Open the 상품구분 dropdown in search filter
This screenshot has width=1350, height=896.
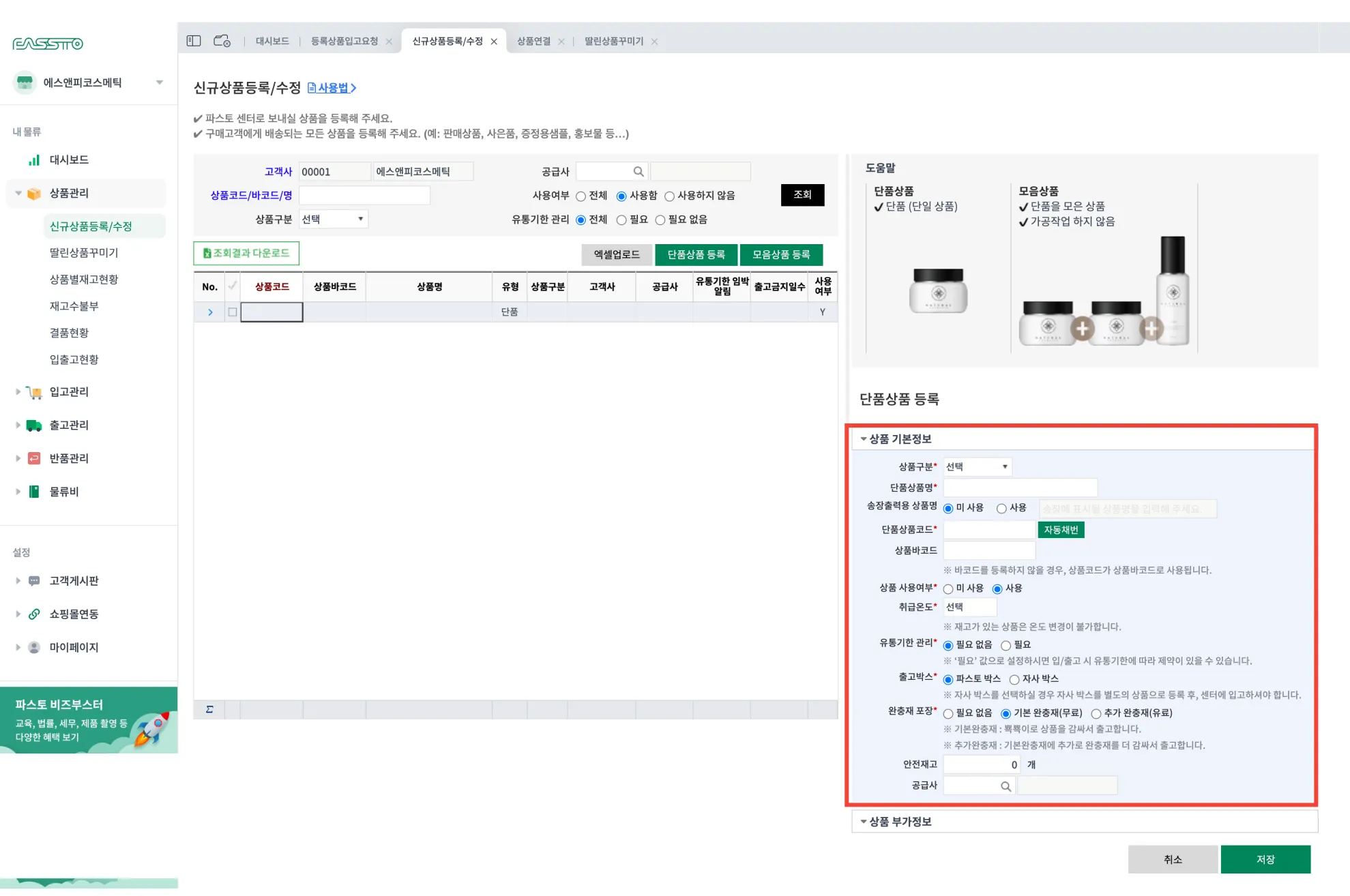point(333,220)
